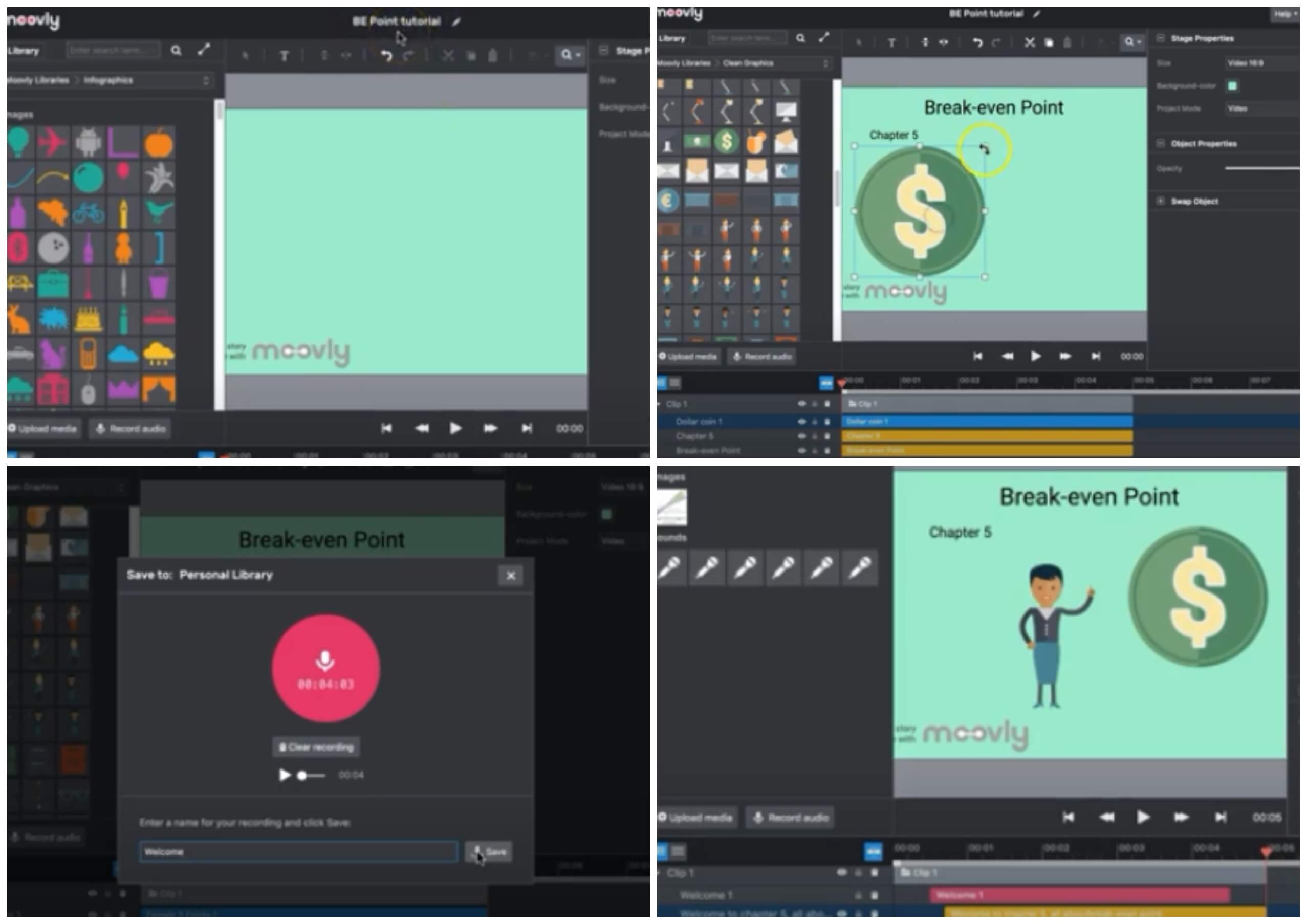Pick the yellow rain cloud infographic image
This screenshot has width=1307, height=924.
158,354
